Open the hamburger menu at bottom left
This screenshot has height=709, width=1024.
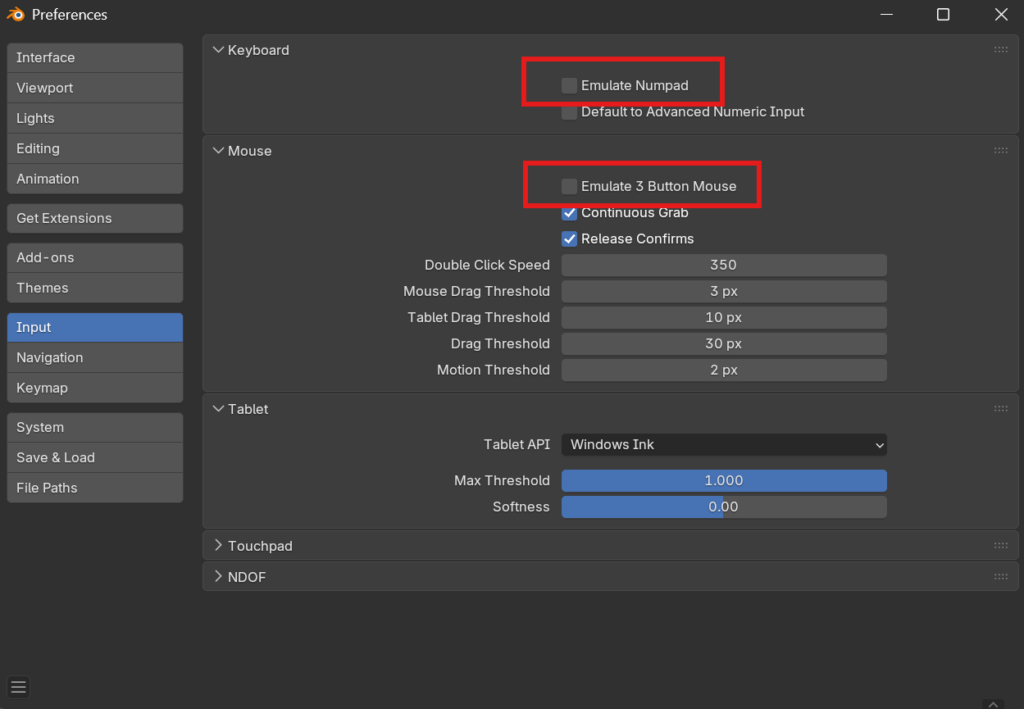click(18, 687)
